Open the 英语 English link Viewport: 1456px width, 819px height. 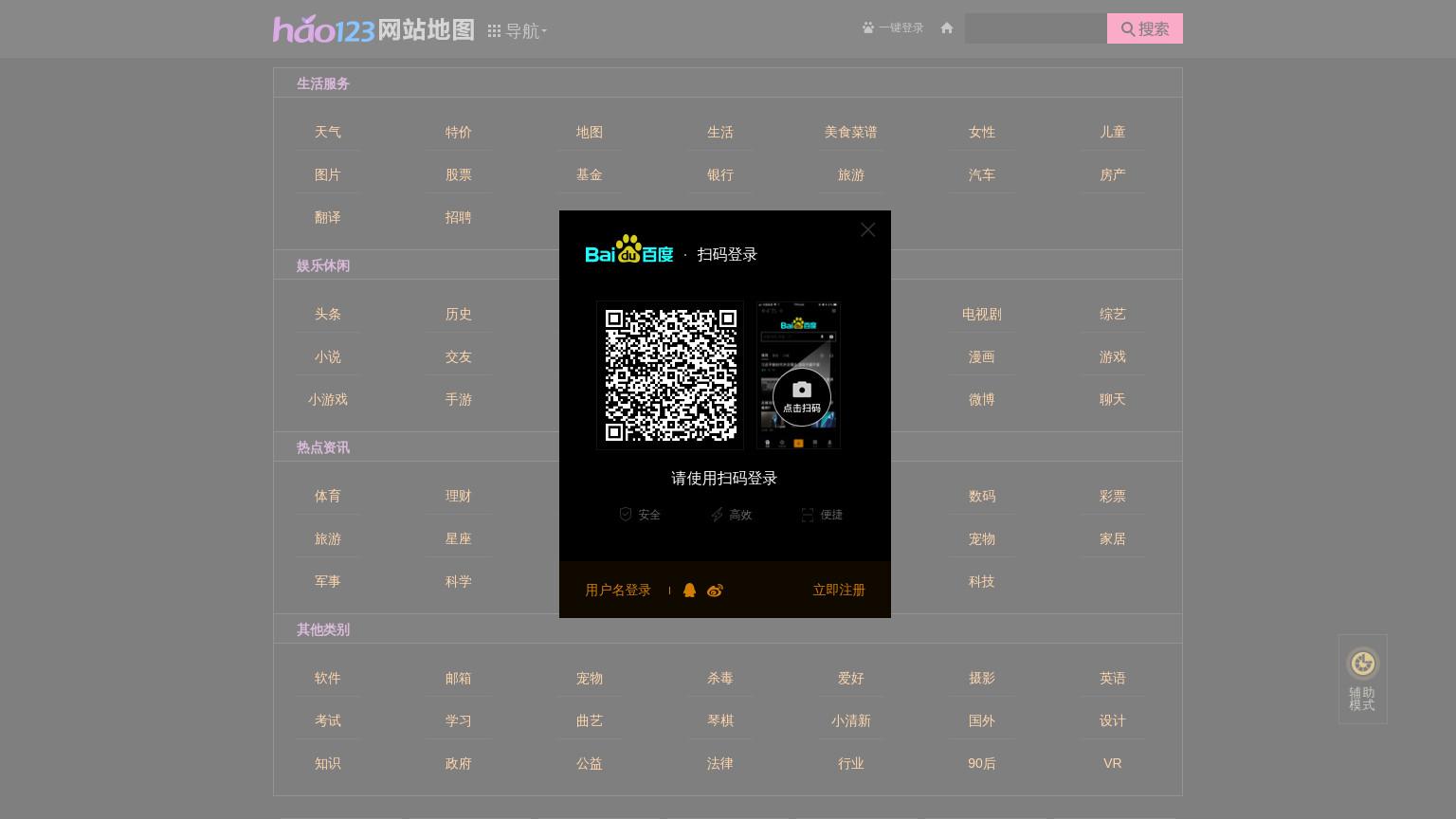[x=1113, y=679]
